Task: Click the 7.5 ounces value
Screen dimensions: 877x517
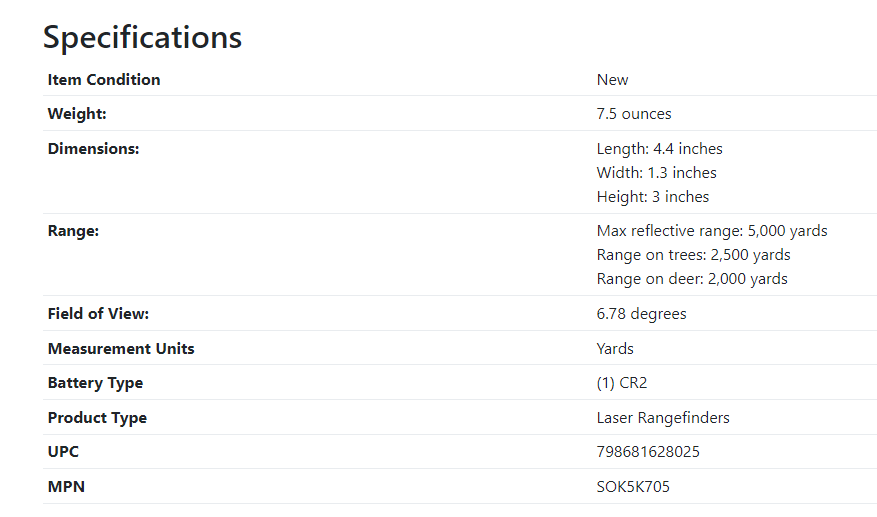Action: coord(634,114)
